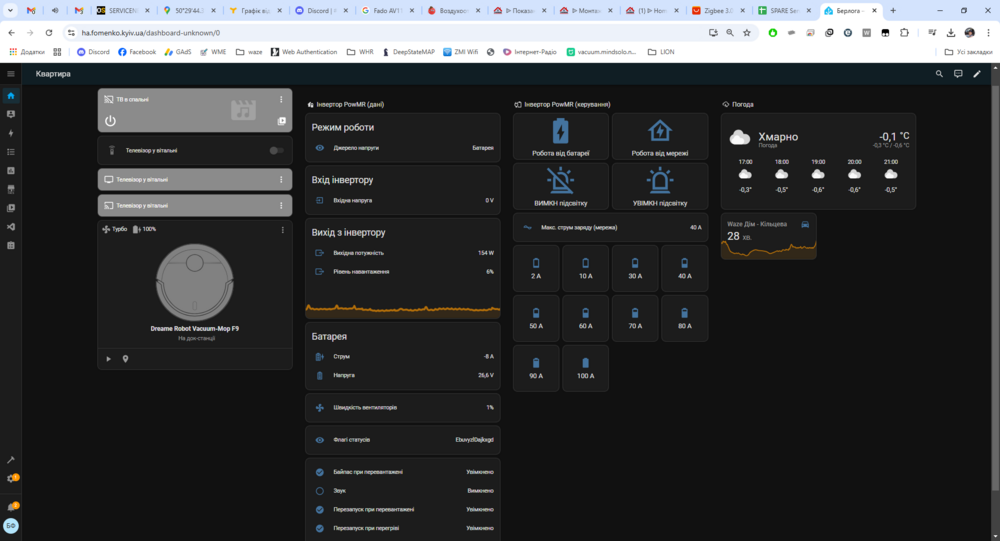Select the 60 A charge current button
1000x541 pixels.
[x=586, y=318]
